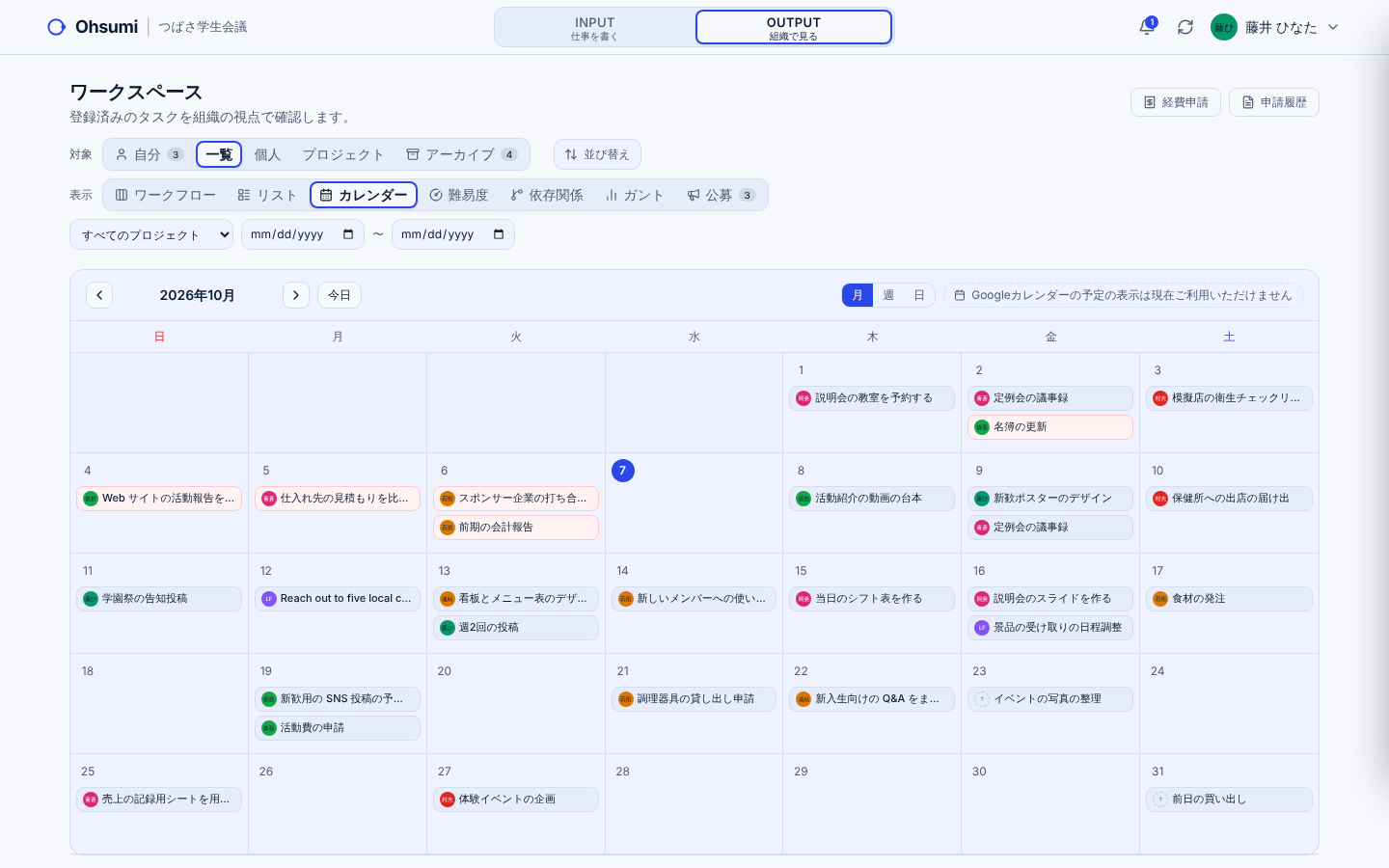Click the 申請履歴 button

(1274, 102)
